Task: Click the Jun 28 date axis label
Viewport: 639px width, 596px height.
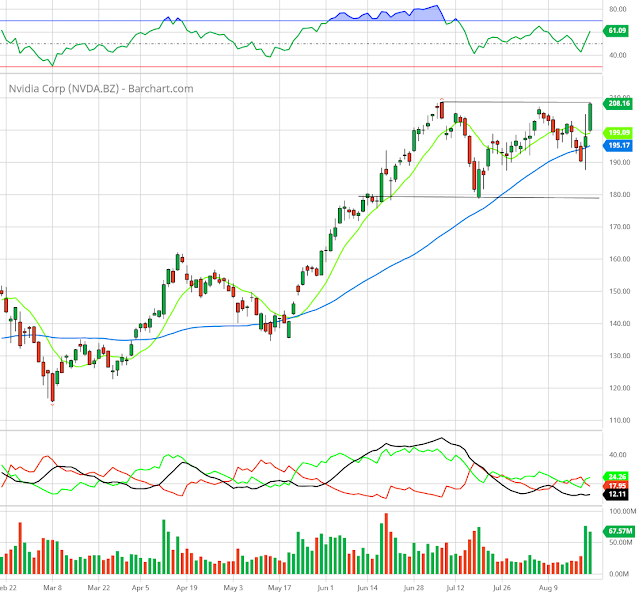Action: [414, 588]
